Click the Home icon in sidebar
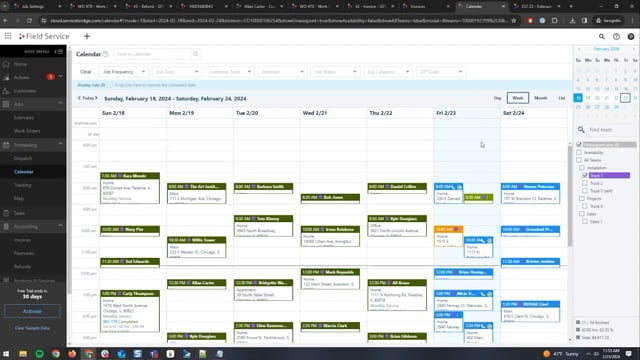This screenshot has height=360, width=640. pyautogui.click(x=6, y=64)
